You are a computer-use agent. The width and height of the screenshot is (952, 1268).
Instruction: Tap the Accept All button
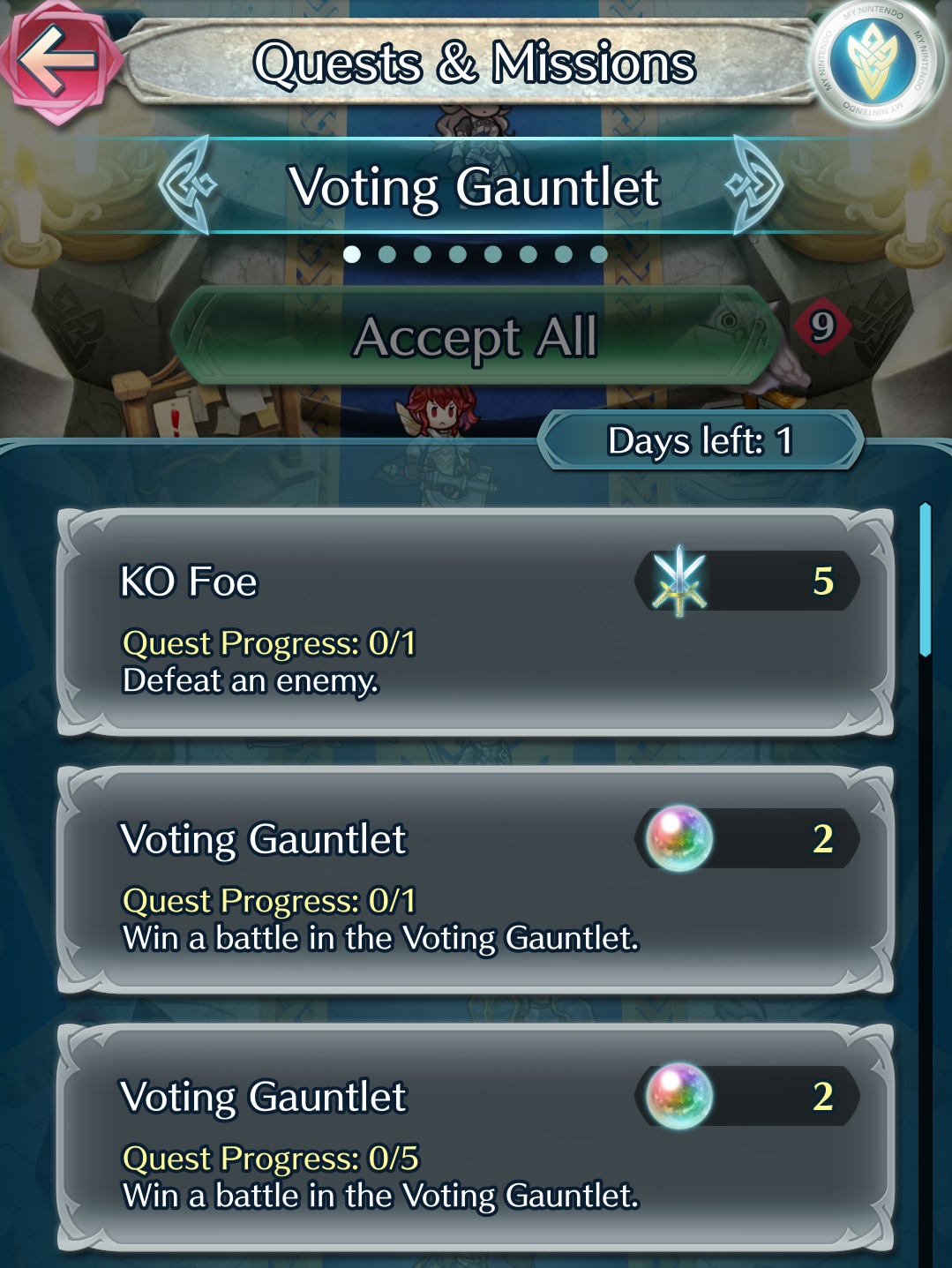pyautogui.click(x=475, y=336)
